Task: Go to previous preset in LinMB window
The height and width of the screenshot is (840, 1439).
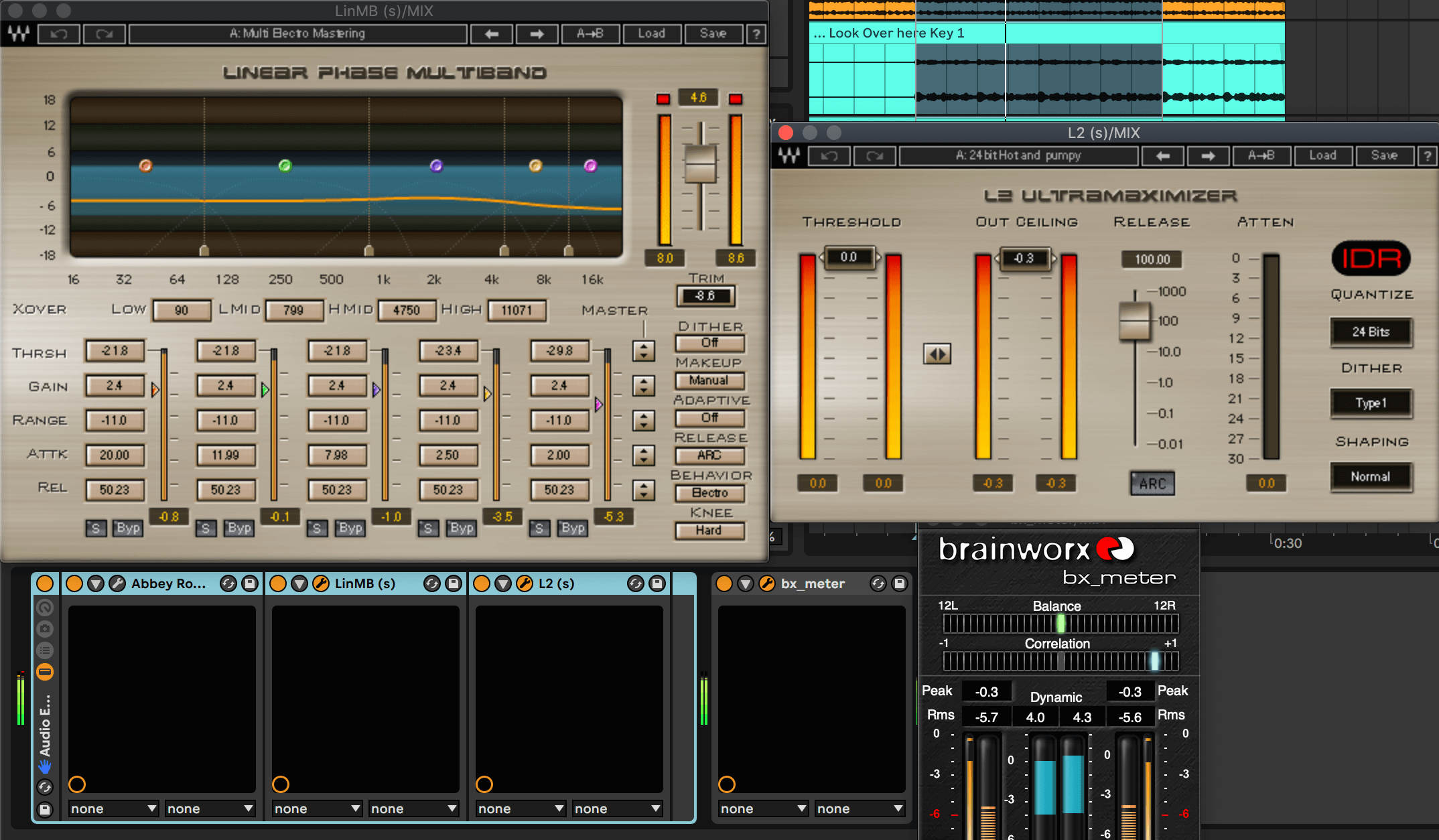Action: pyautogui.click(x=491, y=33)
